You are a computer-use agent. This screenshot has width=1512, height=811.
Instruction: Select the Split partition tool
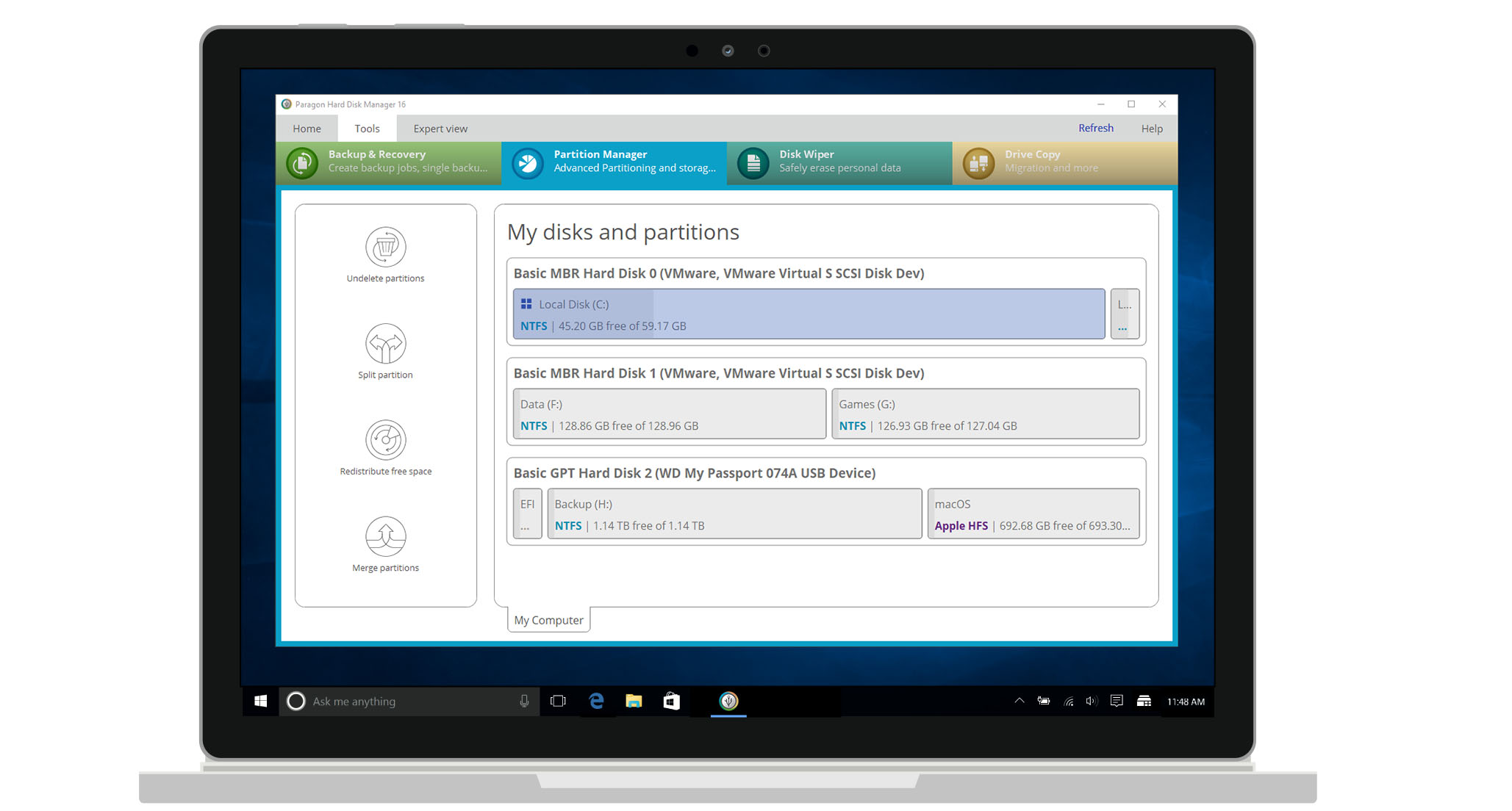[x=385, y=344]
